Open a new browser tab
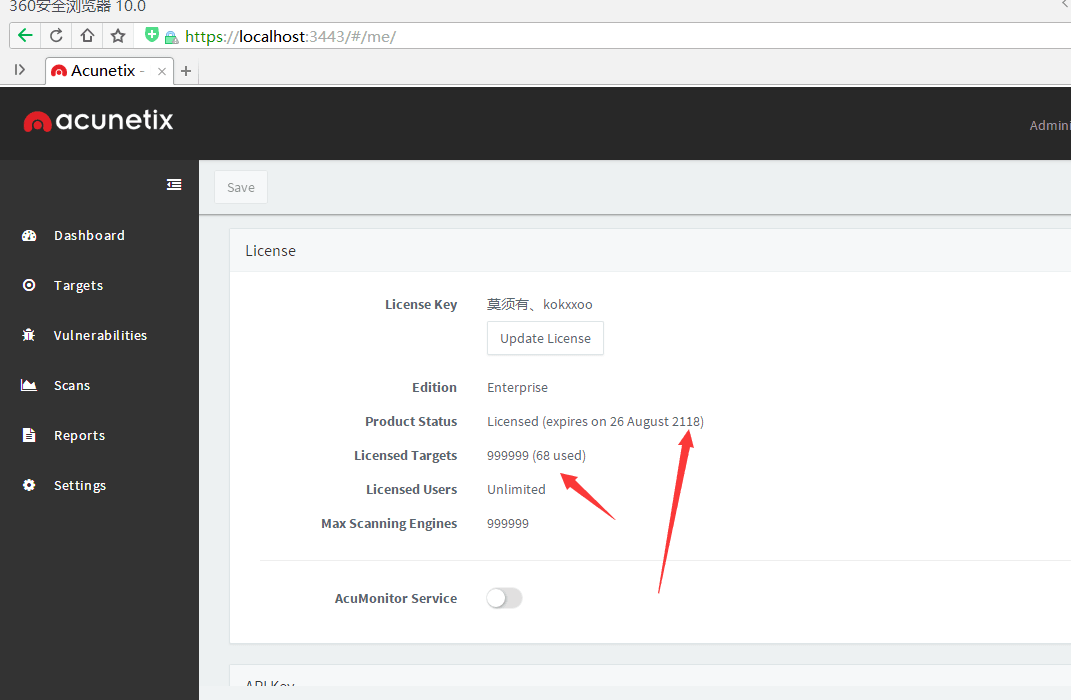The height and width of the screenshot is (700, 1071). tap(186, 71)
